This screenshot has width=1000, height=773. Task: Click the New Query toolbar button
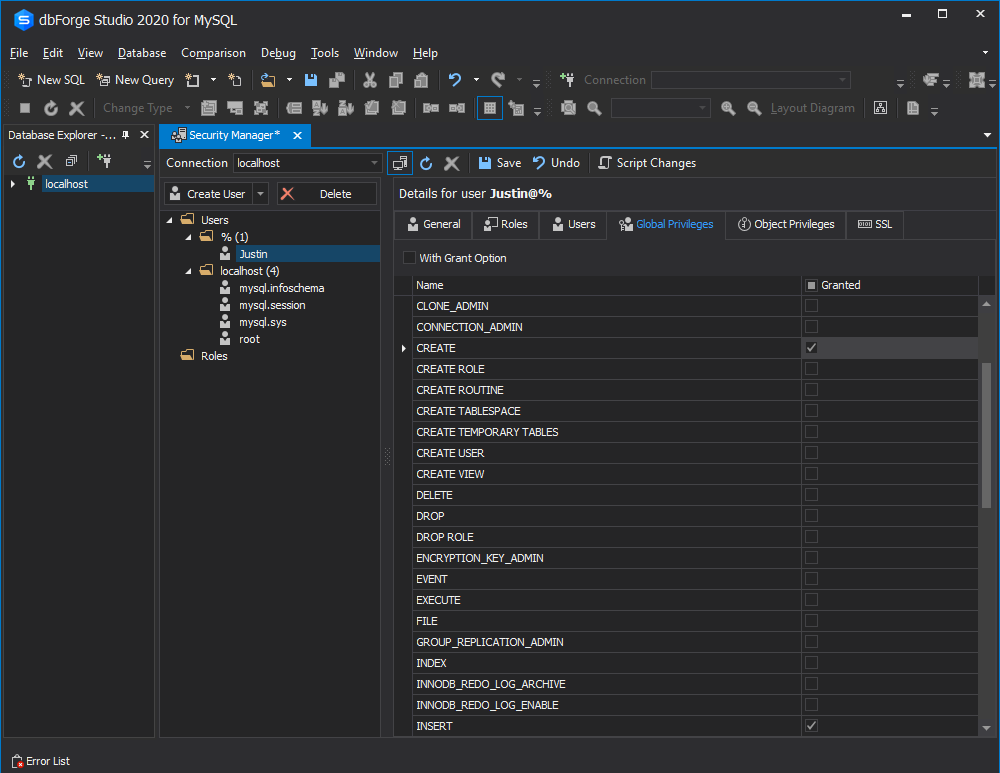click(x=135, y=80)
